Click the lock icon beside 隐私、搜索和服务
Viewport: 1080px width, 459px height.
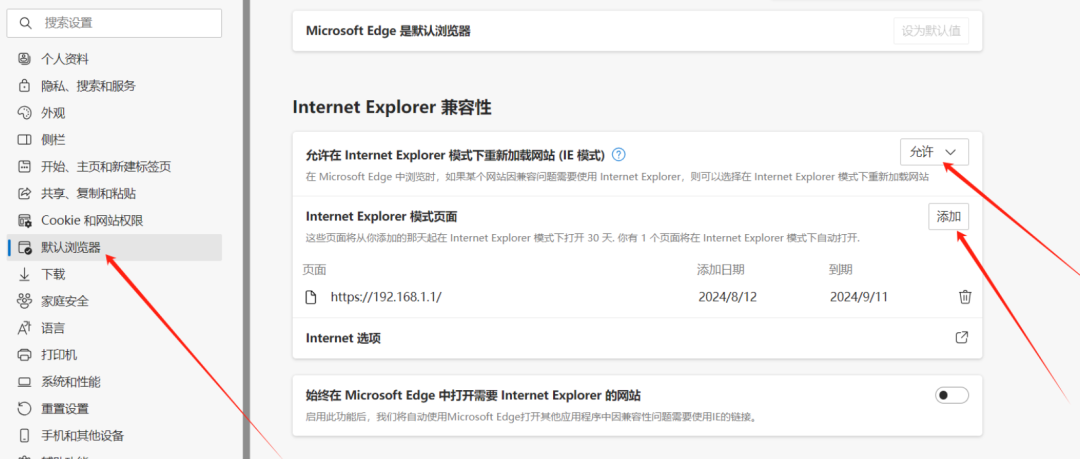coord(25,86)
